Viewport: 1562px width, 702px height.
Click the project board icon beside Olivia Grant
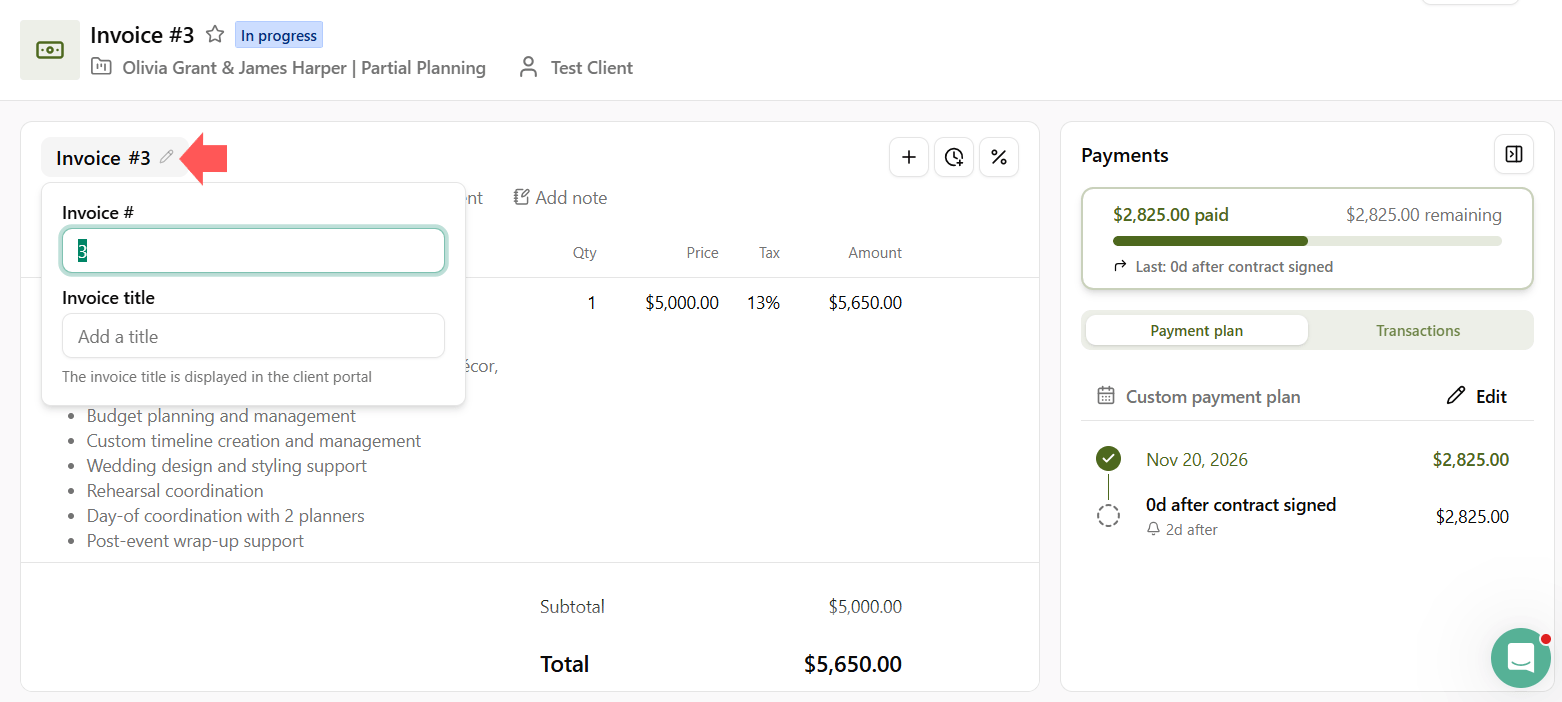101,67
